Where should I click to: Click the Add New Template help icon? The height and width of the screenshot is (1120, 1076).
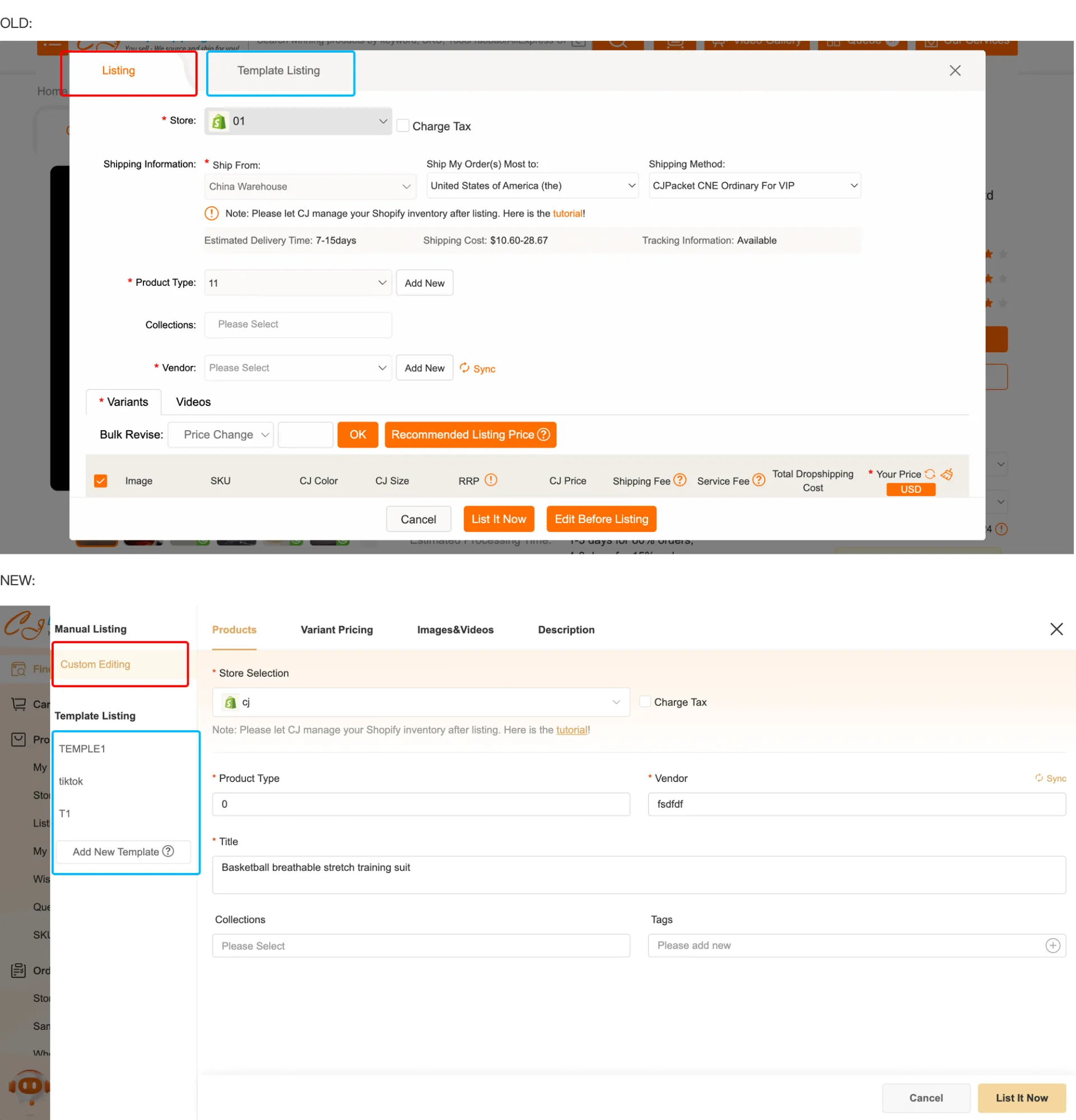pos(168,851)
